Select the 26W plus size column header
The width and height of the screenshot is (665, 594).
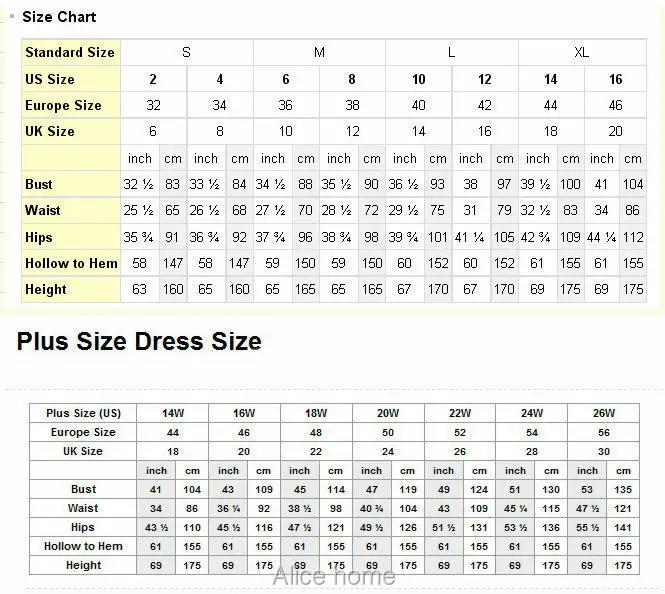pos(604,413)
